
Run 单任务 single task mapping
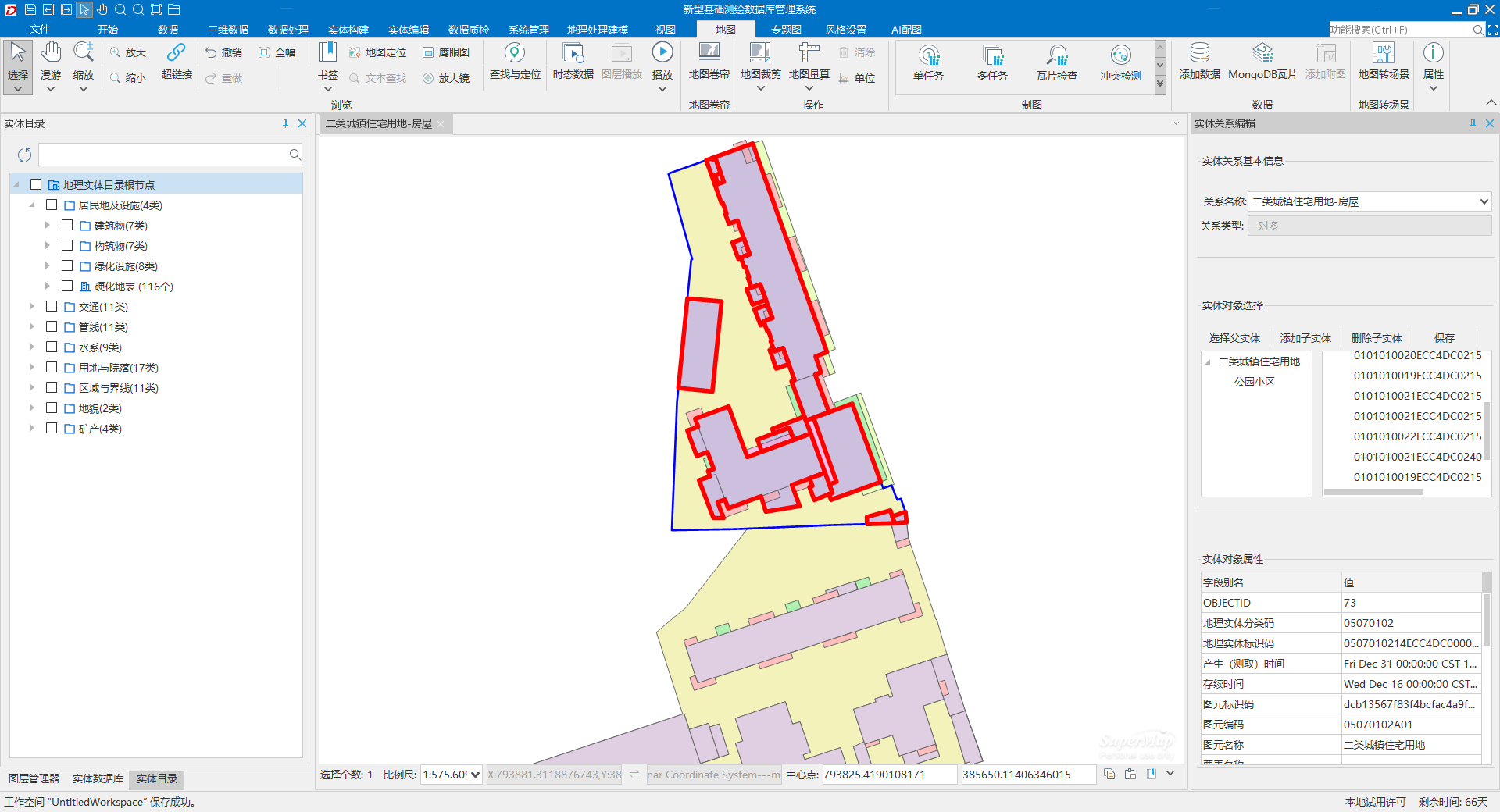[928, 63]
